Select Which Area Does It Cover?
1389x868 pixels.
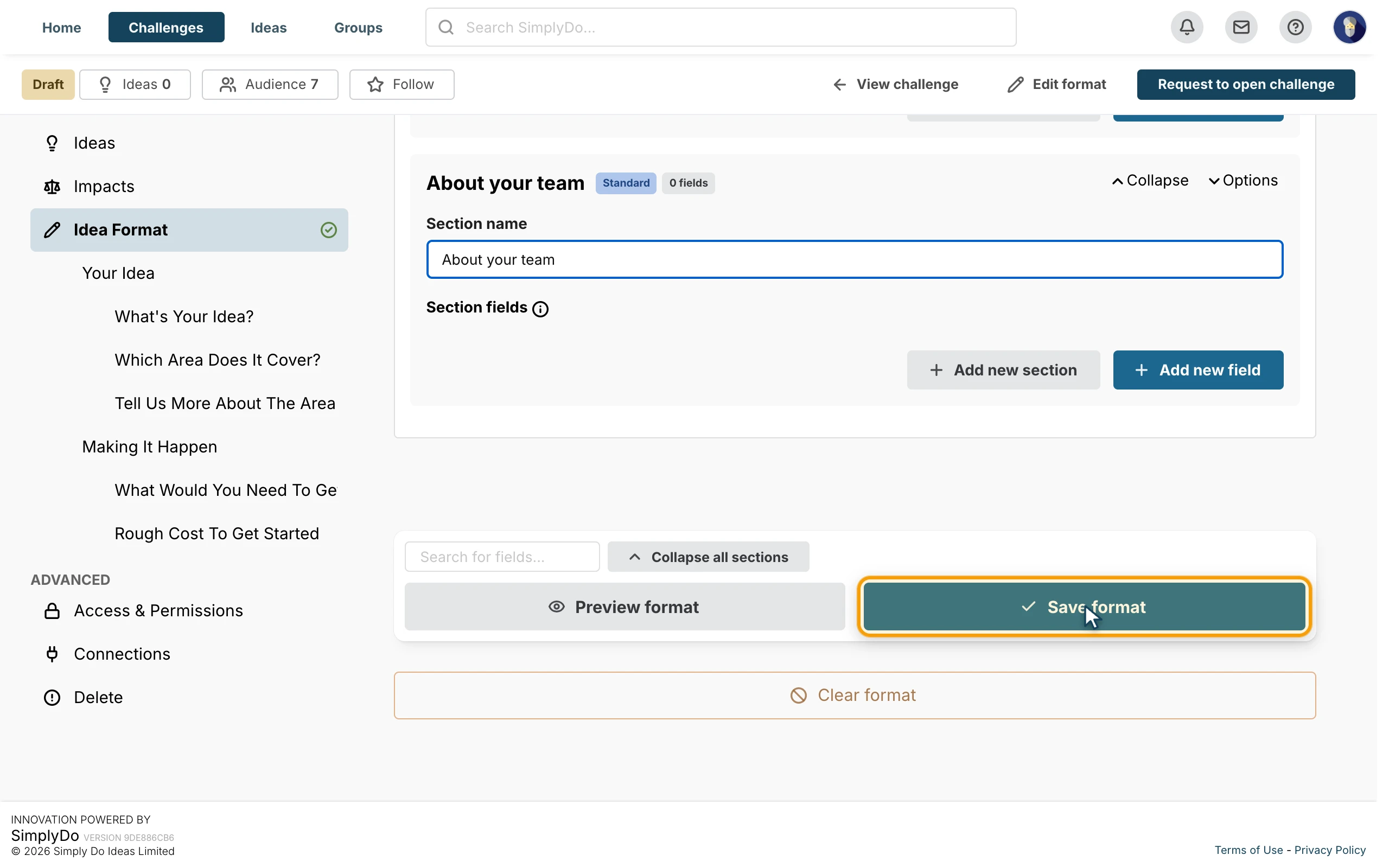coord(218,360)
